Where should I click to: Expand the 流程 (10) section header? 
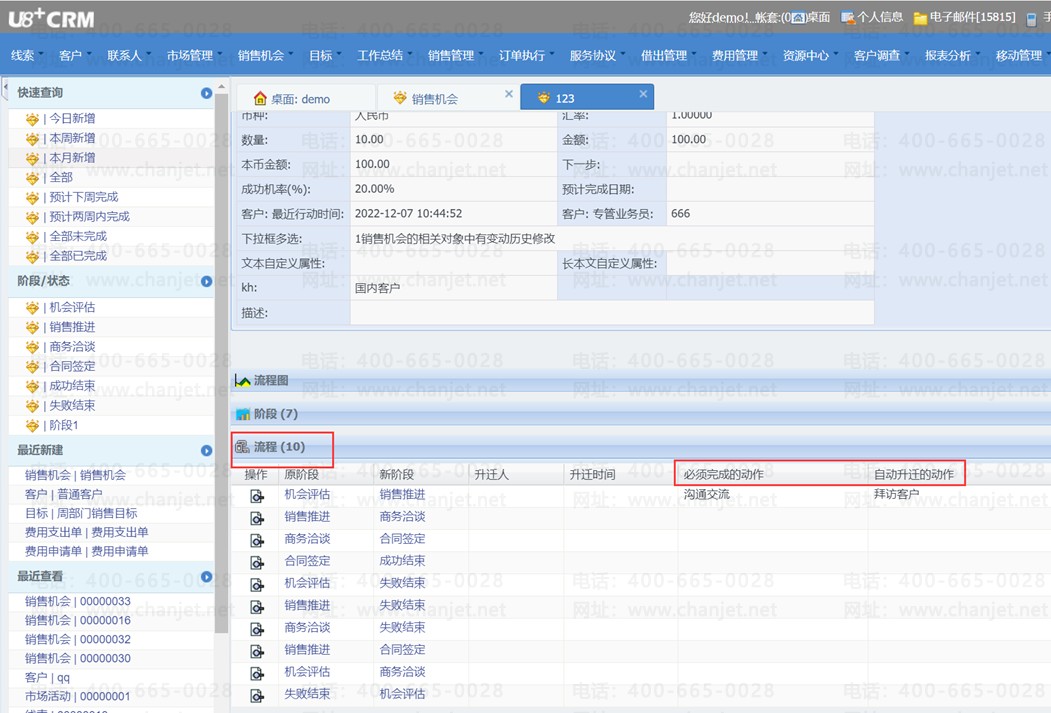point(279,447)
